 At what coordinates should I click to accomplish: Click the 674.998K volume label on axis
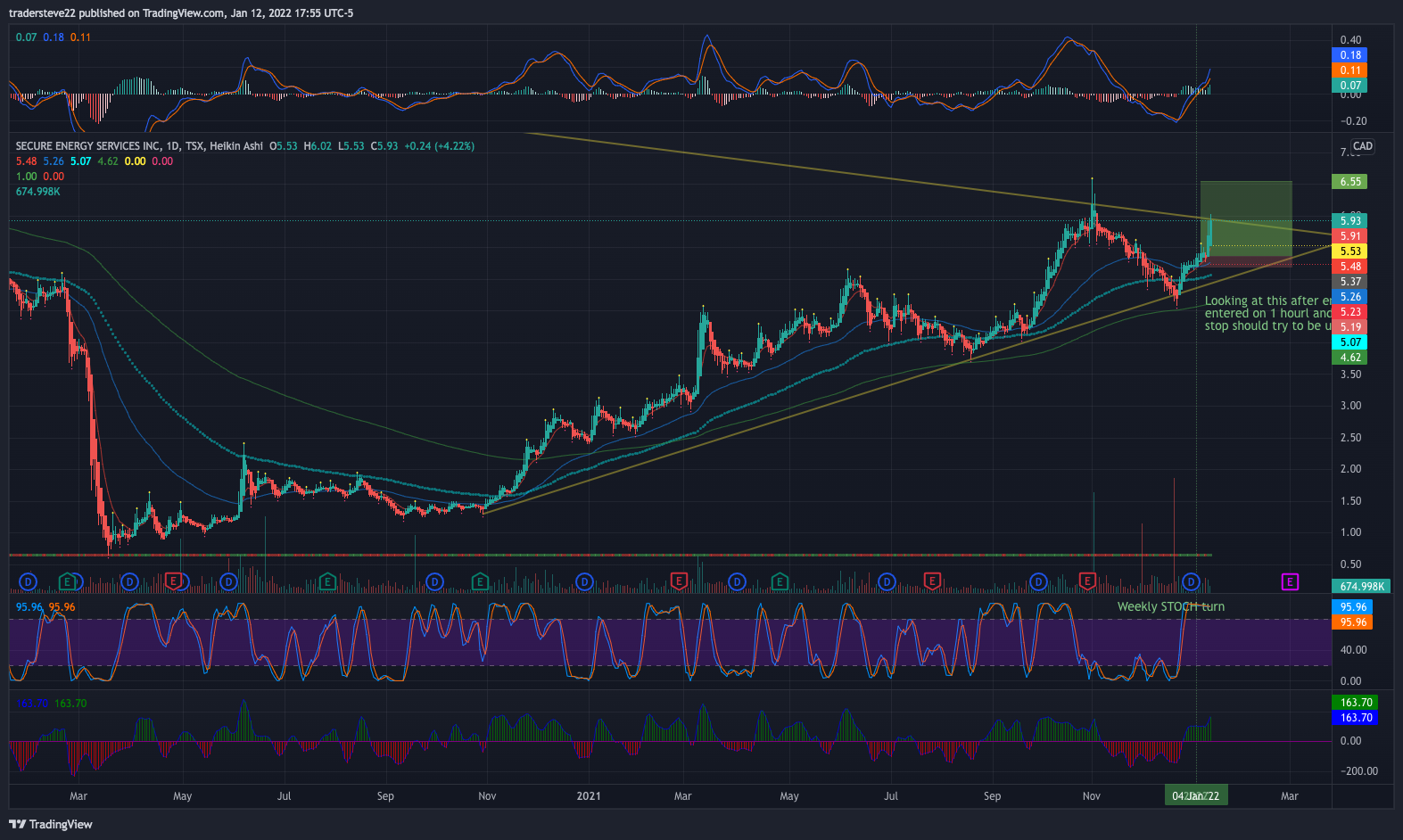point(1362,587)
